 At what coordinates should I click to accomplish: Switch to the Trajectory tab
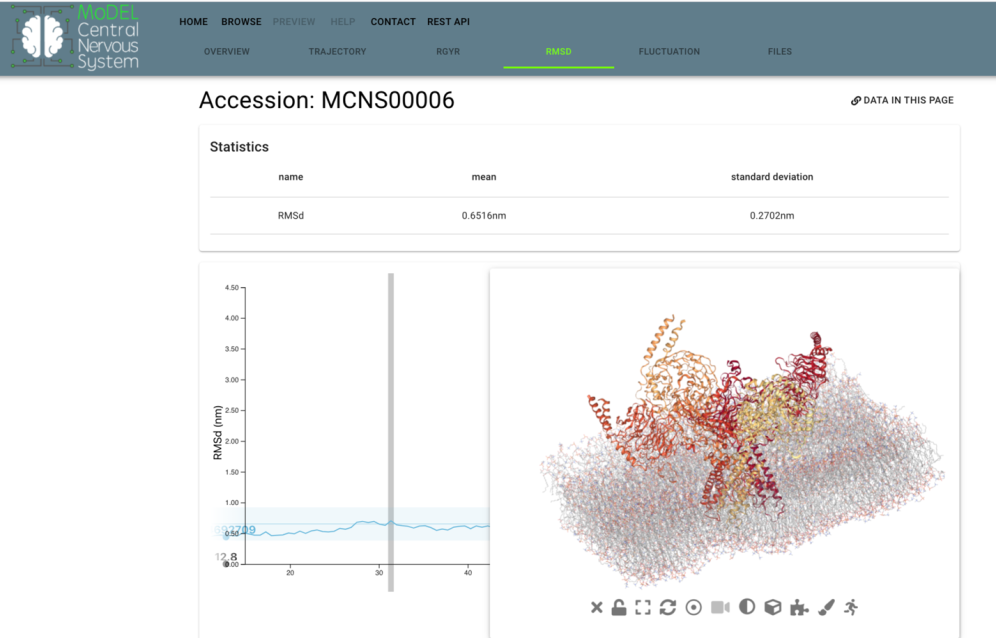(x=337, y=52)
